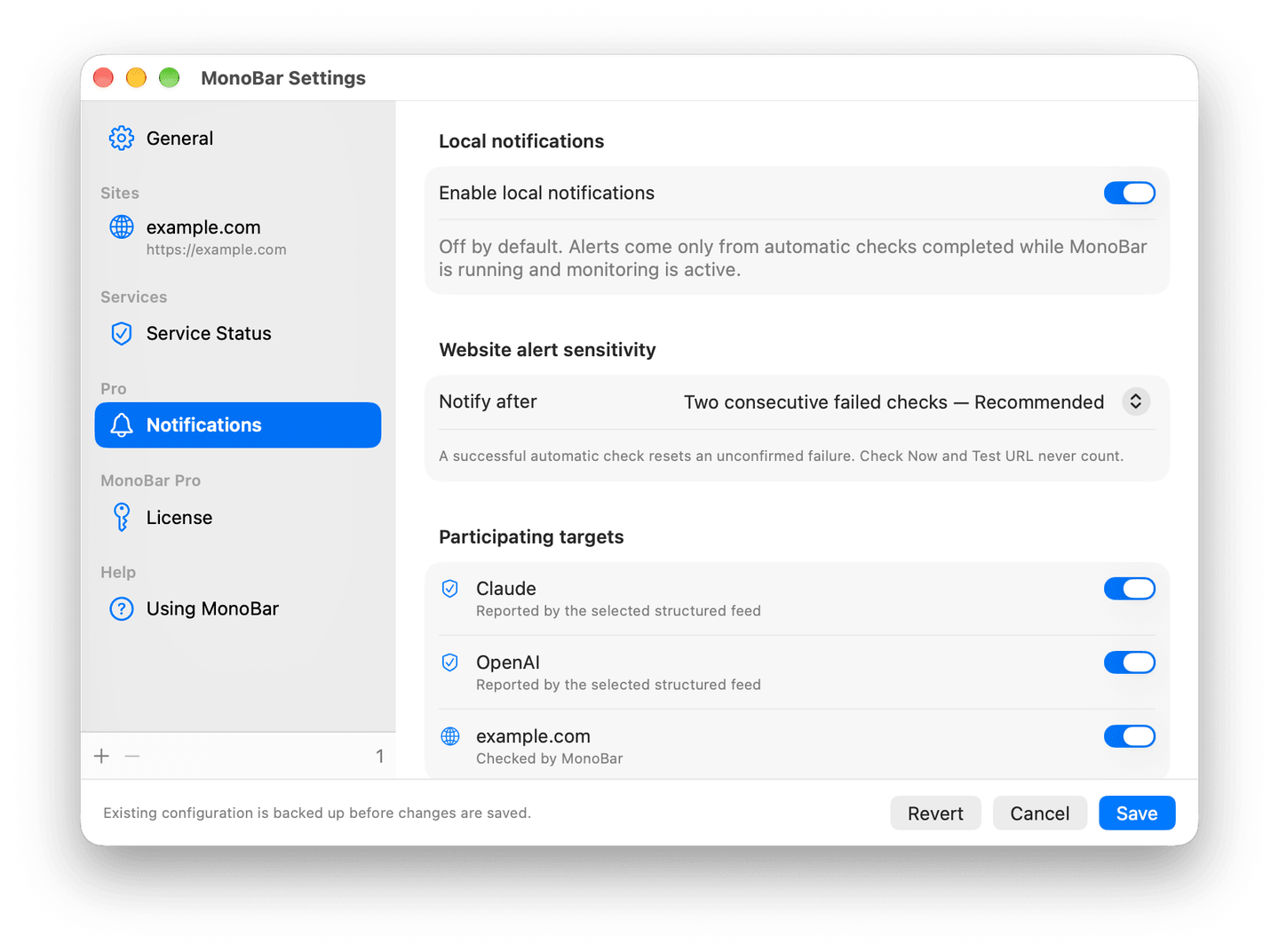Cancel the settings changes
Viewport: 1279px width, 952px height.
pyautogui.click(x=1040, y=813)
